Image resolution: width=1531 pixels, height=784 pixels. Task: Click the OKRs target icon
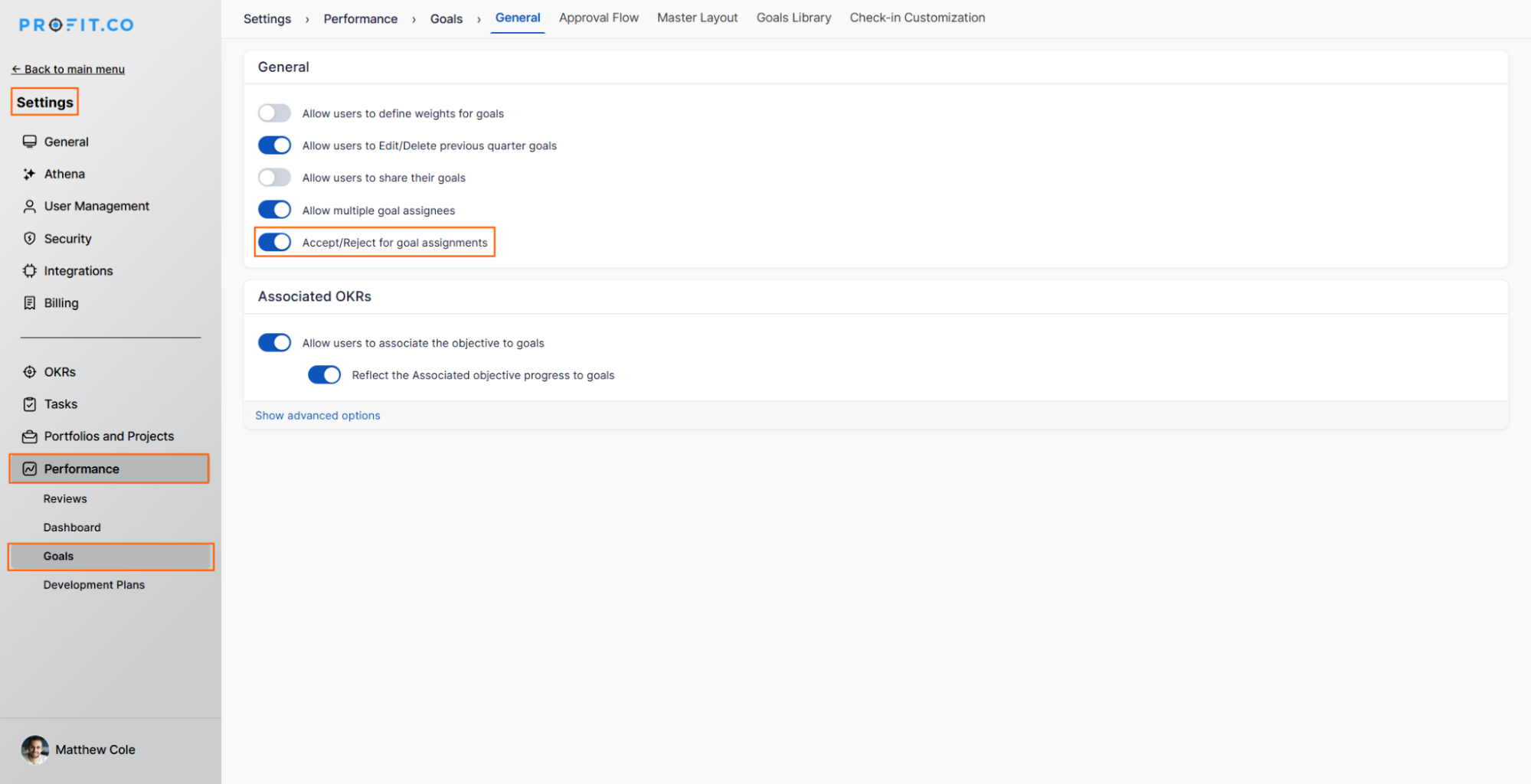pos(29,372)
